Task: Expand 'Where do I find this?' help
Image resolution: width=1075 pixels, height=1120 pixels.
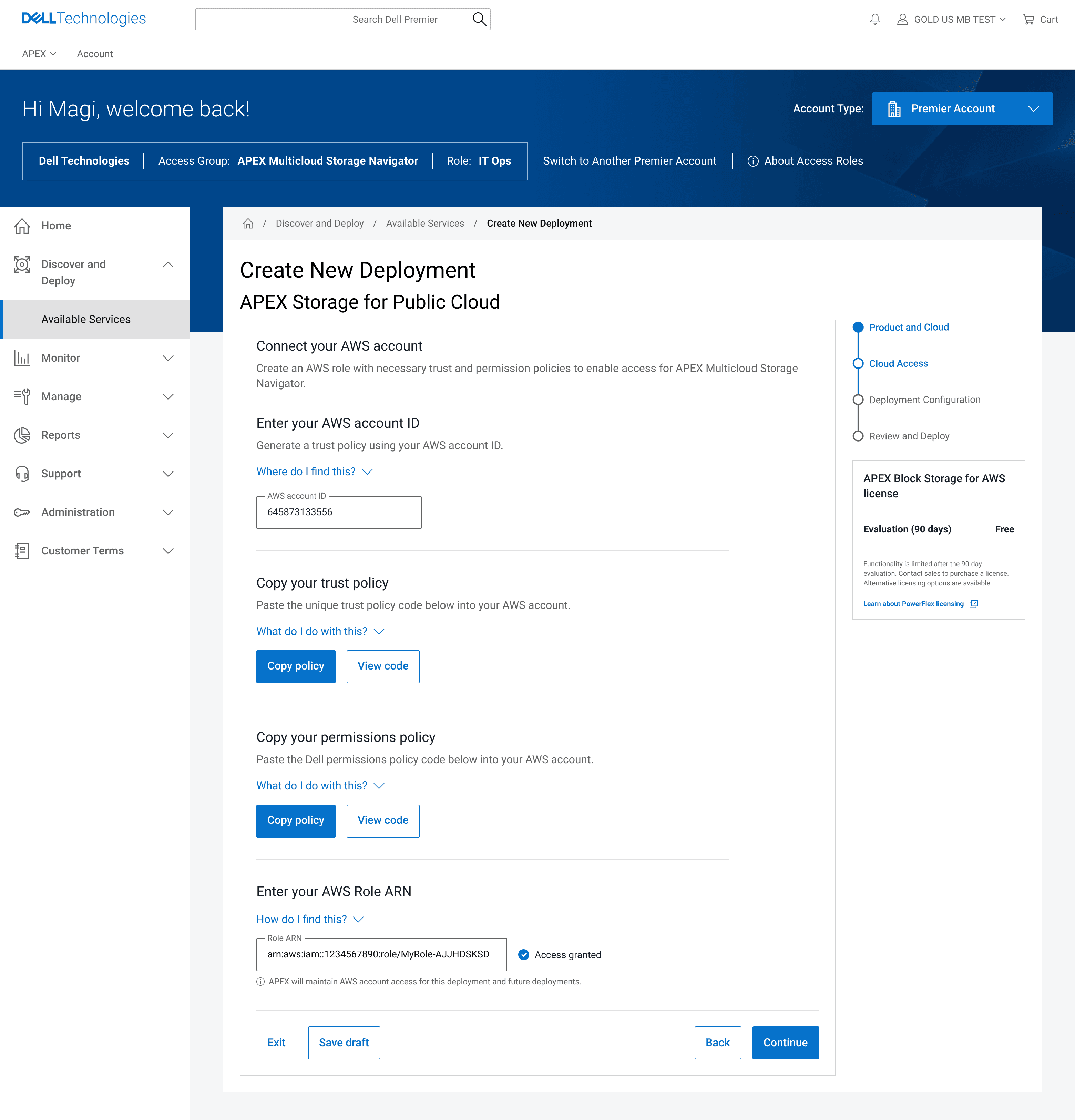Action: coord(315,471)
